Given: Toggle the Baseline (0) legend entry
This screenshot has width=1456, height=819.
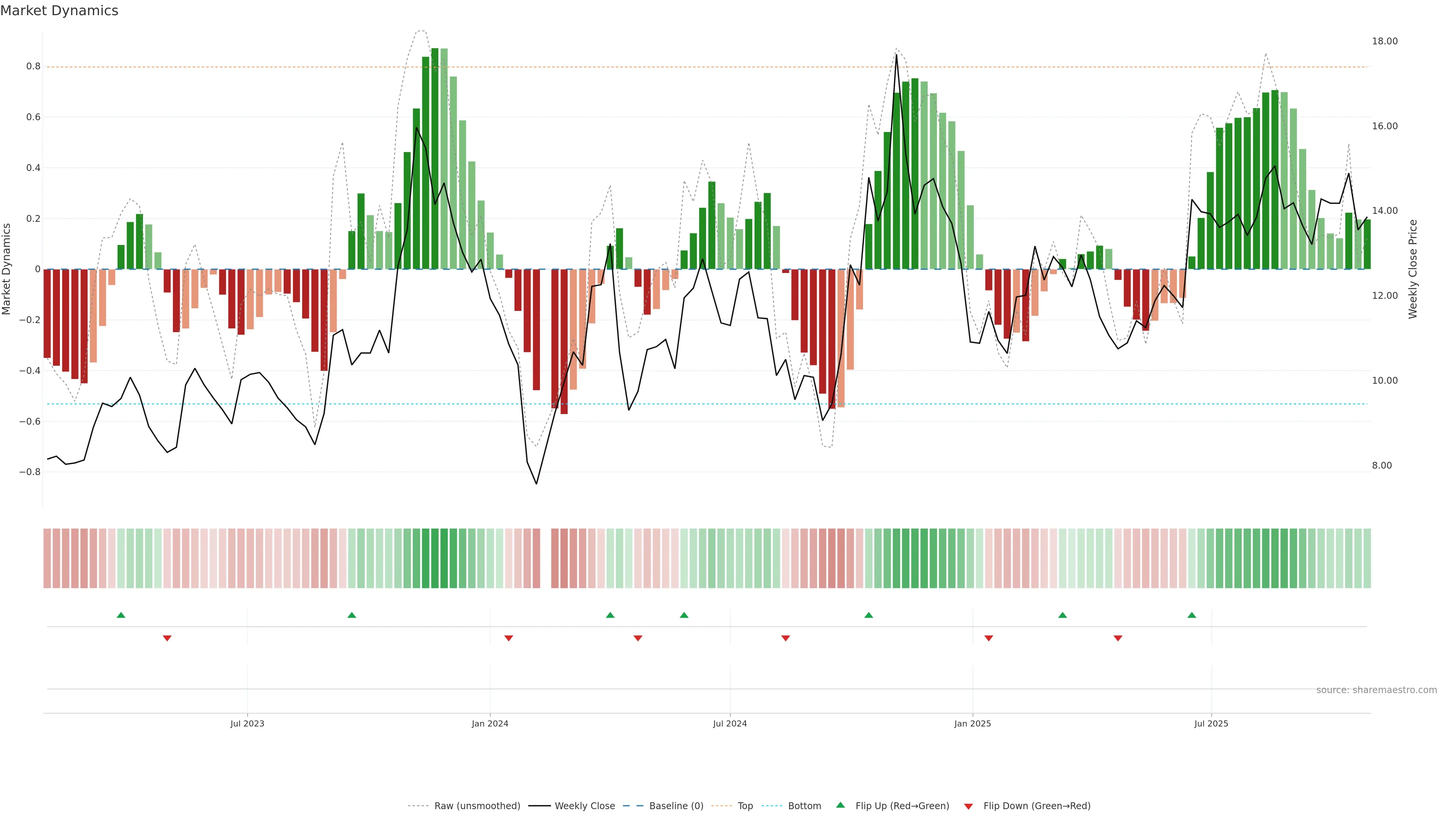Looking at the screenshot, I should click(x=676, y=805).
